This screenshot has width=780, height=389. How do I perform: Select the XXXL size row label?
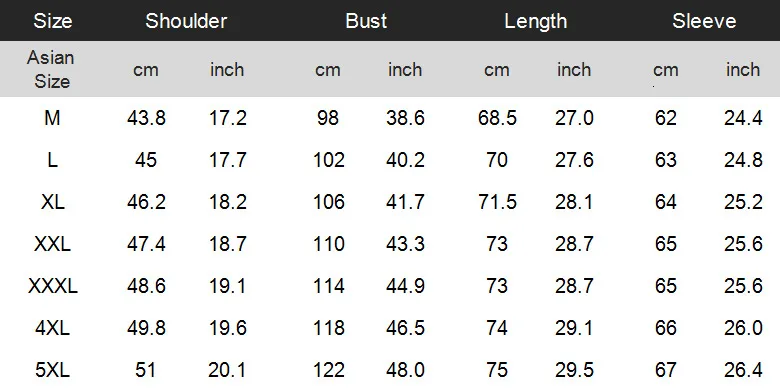point(53,287)
